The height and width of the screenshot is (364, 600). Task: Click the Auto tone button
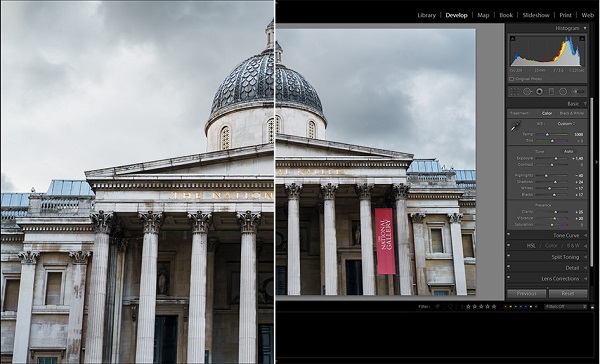569,152
